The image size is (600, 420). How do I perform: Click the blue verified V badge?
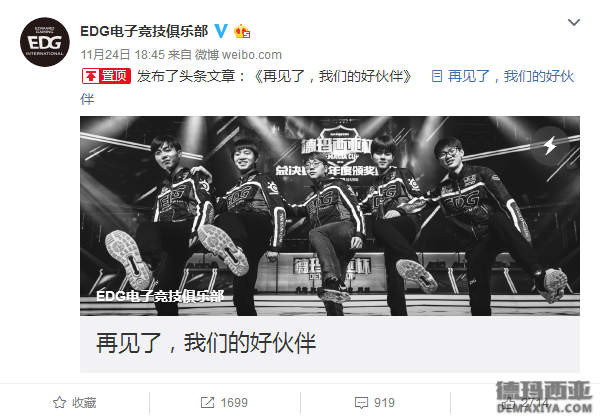click(x=221, y=31)
